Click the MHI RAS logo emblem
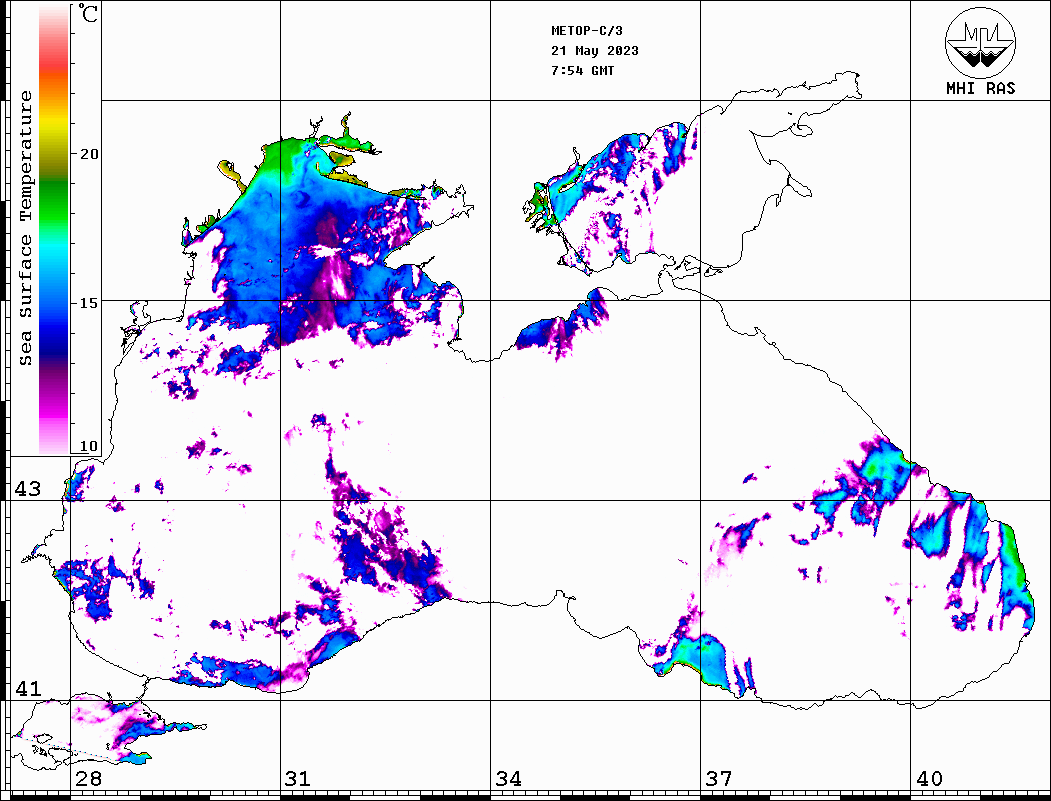The height and width of the screenshot is (801, 1051). point(980,42)
